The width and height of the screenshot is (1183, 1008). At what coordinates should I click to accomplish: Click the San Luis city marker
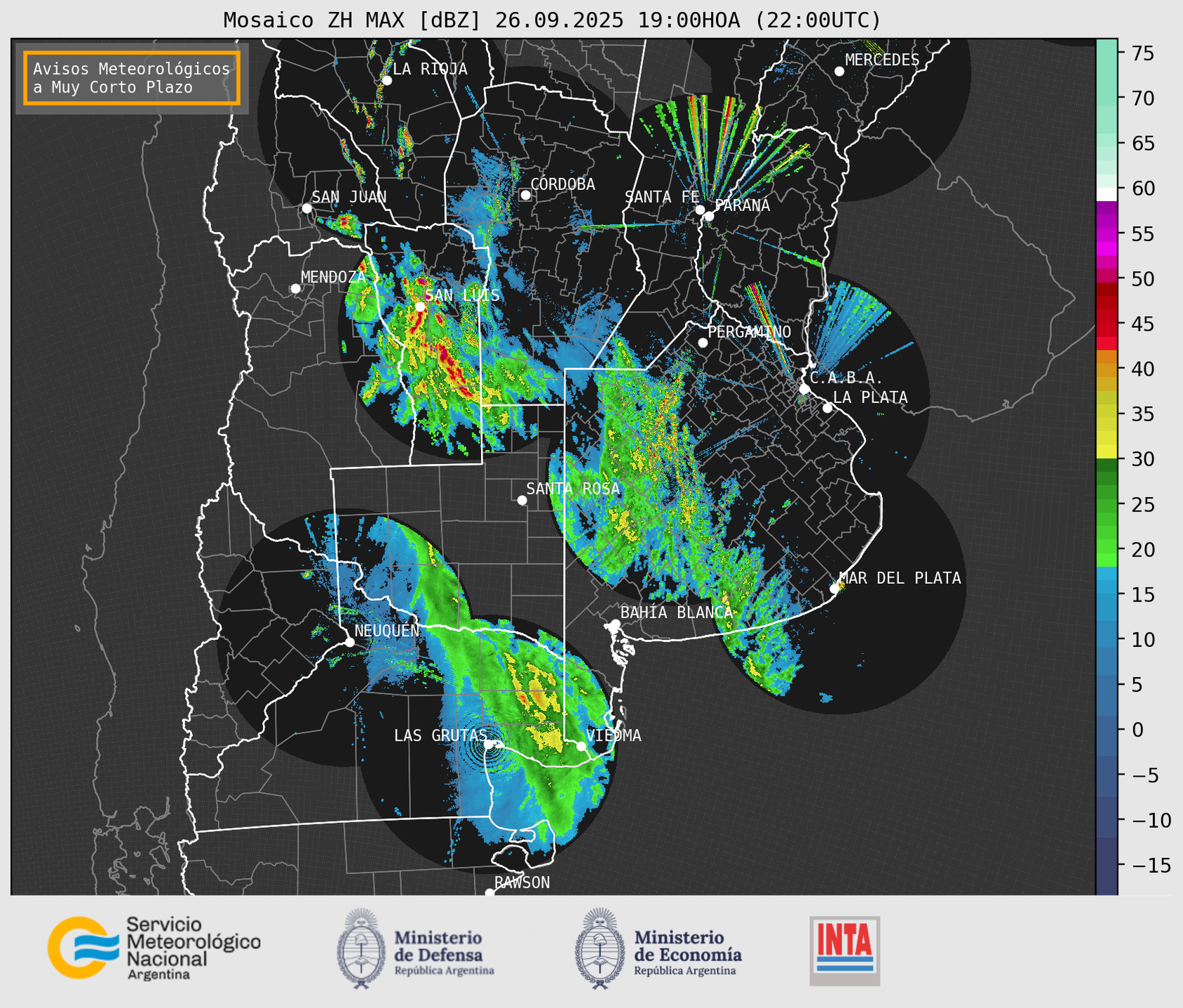click(x=419, y=306)
